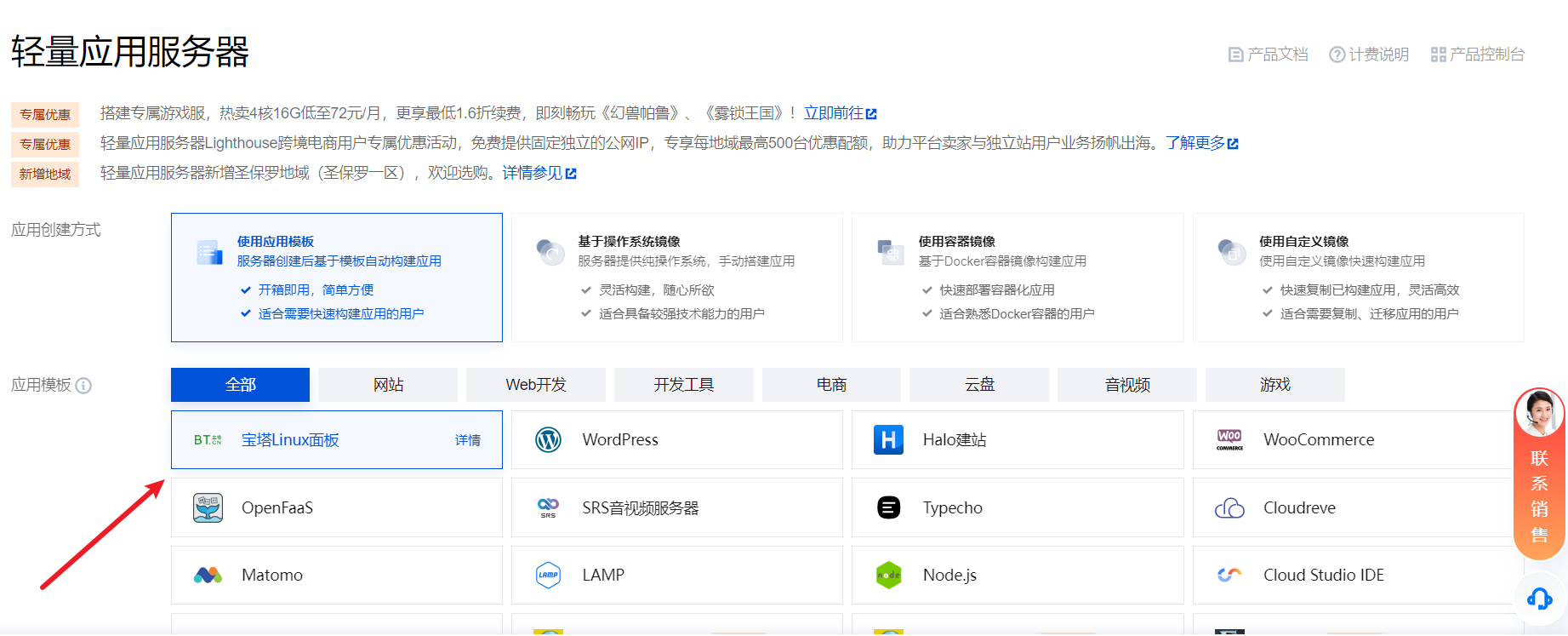
Task: Click the OpenFaaS whale icon
Action: (208, 507)
